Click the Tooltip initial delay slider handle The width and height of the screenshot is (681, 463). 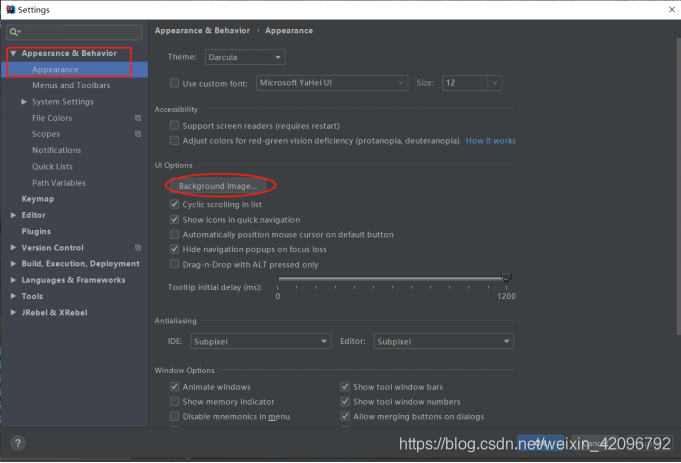[506, 278]
